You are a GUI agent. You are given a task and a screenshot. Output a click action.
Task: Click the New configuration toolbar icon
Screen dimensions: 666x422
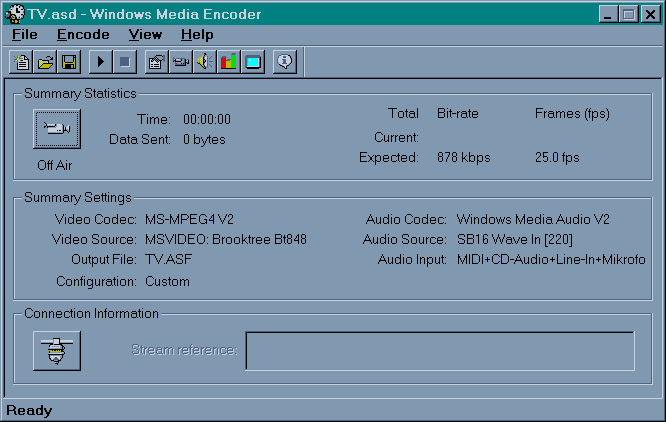point(23,62)
